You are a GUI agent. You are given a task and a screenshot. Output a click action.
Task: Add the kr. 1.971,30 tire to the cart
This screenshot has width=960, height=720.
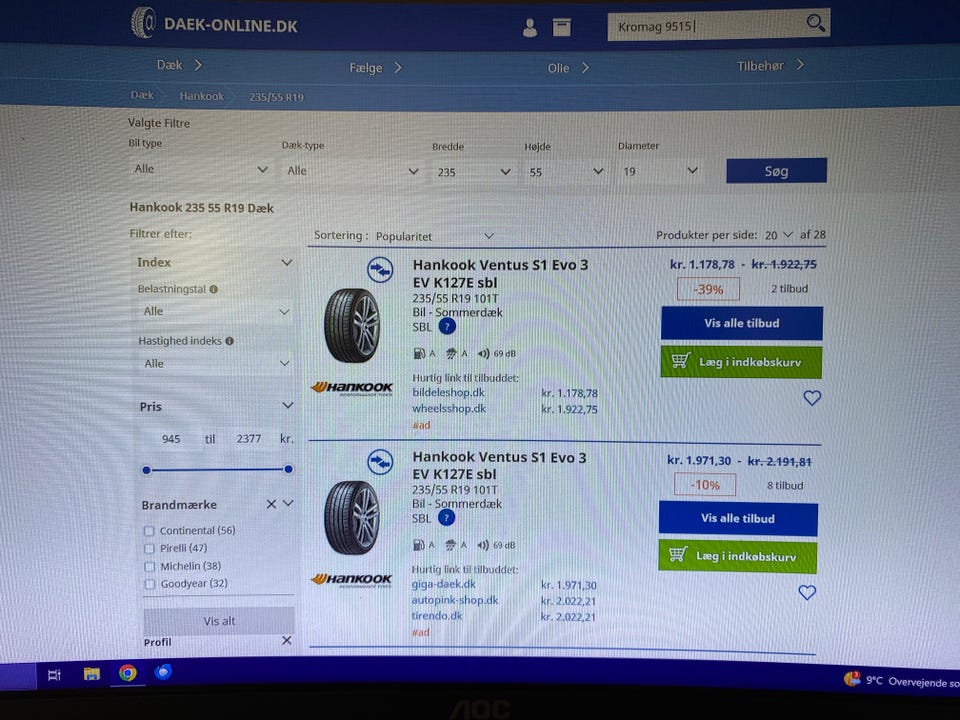pyautogui.click(x=738, y=556)
